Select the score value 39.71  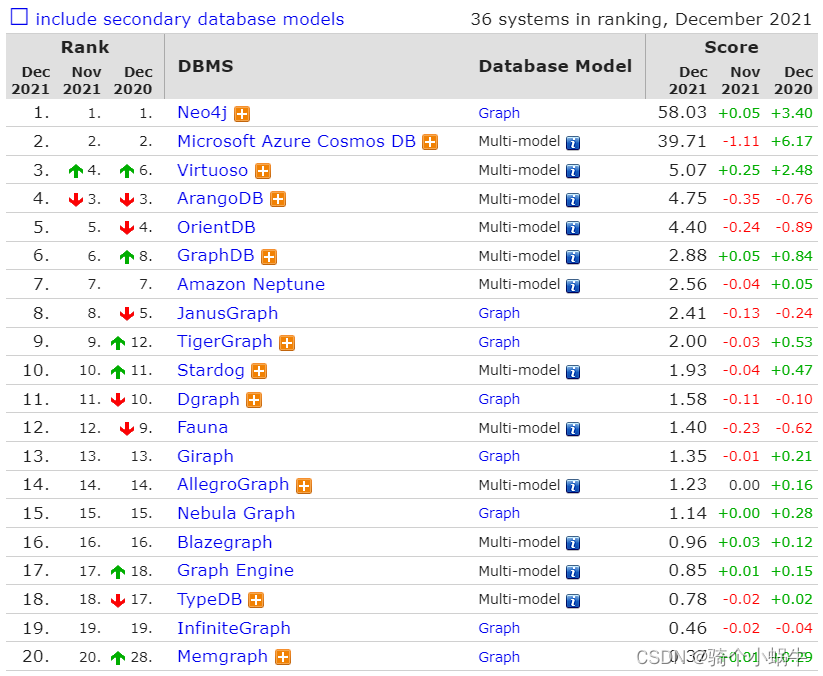coord(682,141)
